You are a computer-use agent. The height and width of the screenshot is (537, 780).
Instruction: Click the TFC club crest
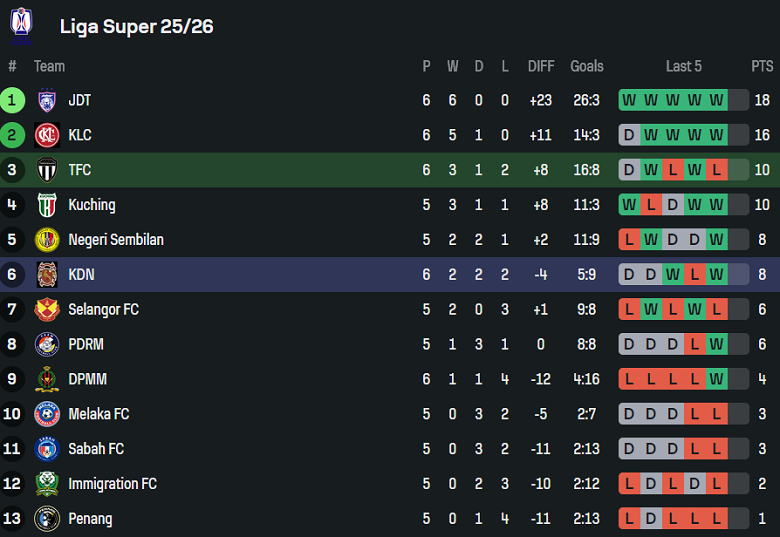coord(47,170)
